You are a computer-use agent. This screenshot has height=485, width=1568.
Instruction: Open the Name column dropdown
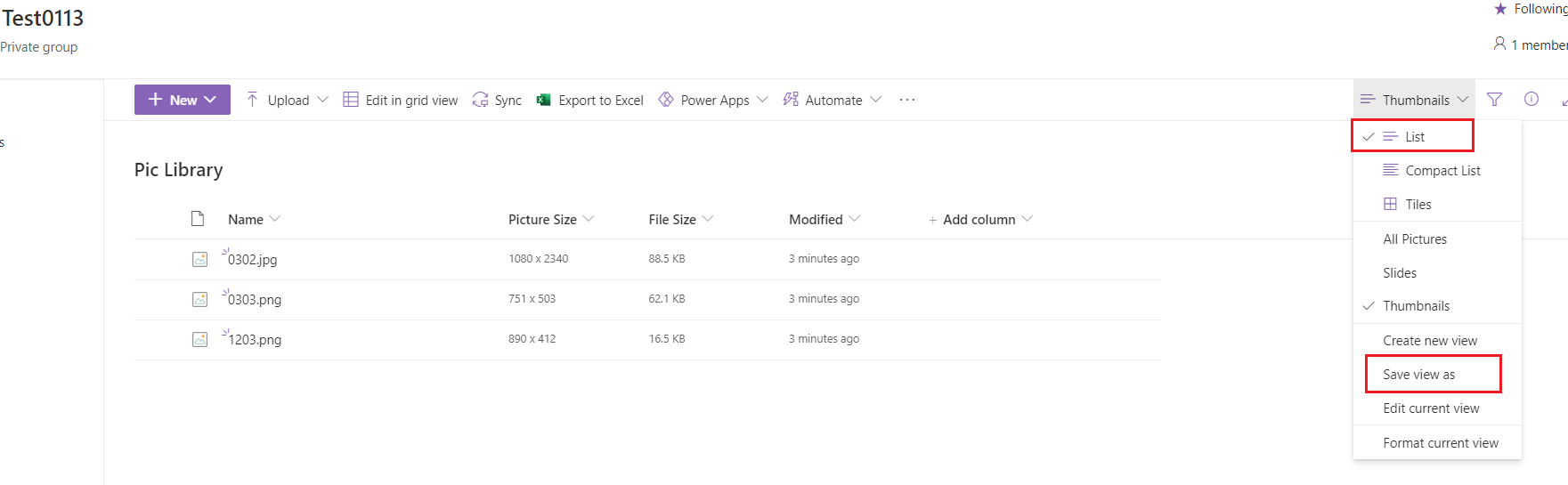coord(275,219)
